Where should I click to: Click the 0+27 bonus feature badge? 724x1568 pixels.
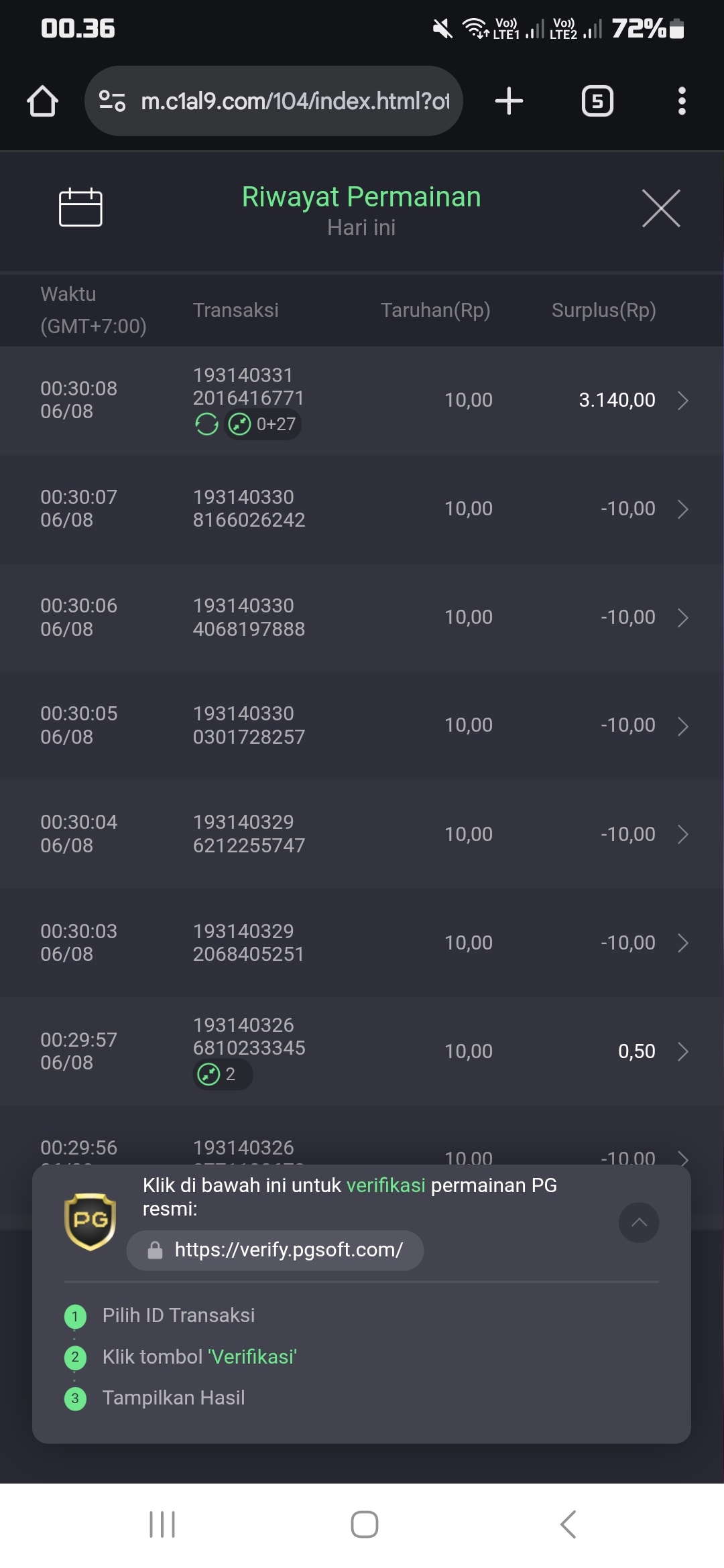pyautogui.click(x=262, y=424)
